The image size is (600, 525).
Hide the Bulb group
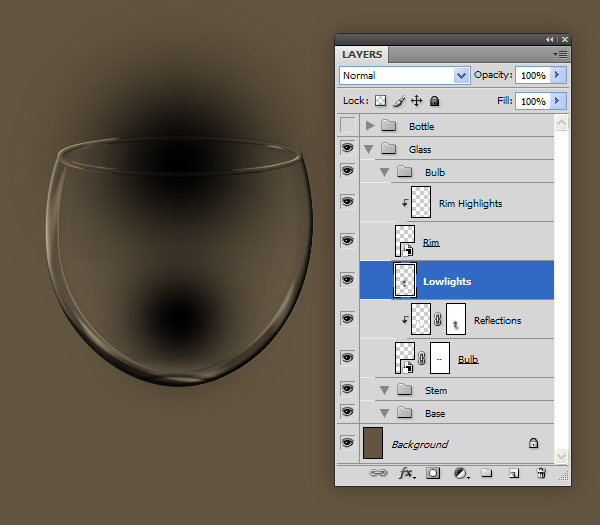[347, 171]
